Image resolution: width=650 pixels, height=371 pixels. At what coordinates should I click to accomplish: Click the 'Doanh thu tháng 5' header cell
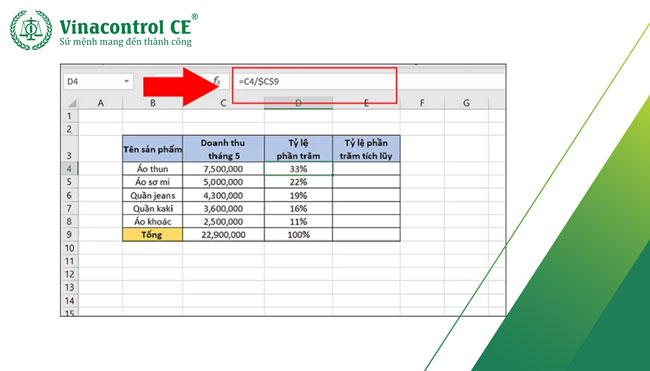pyautogui.click(x=223, y=149)
